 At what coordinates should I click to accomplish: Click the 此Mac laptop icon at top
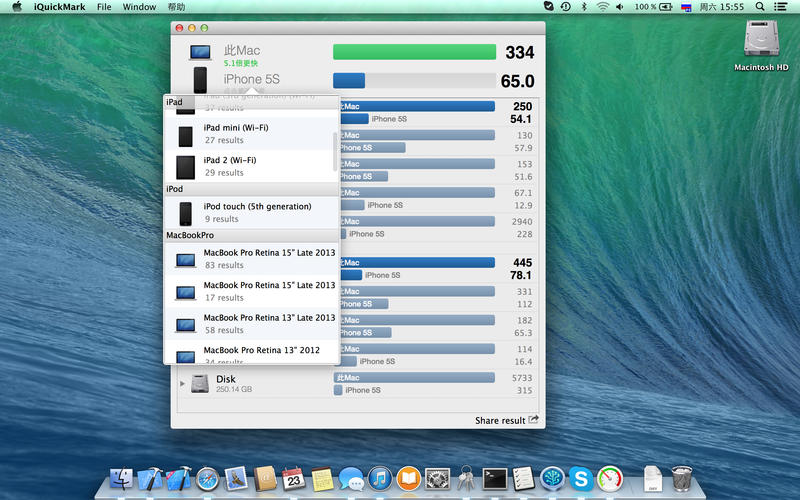[x=200, y=52]
